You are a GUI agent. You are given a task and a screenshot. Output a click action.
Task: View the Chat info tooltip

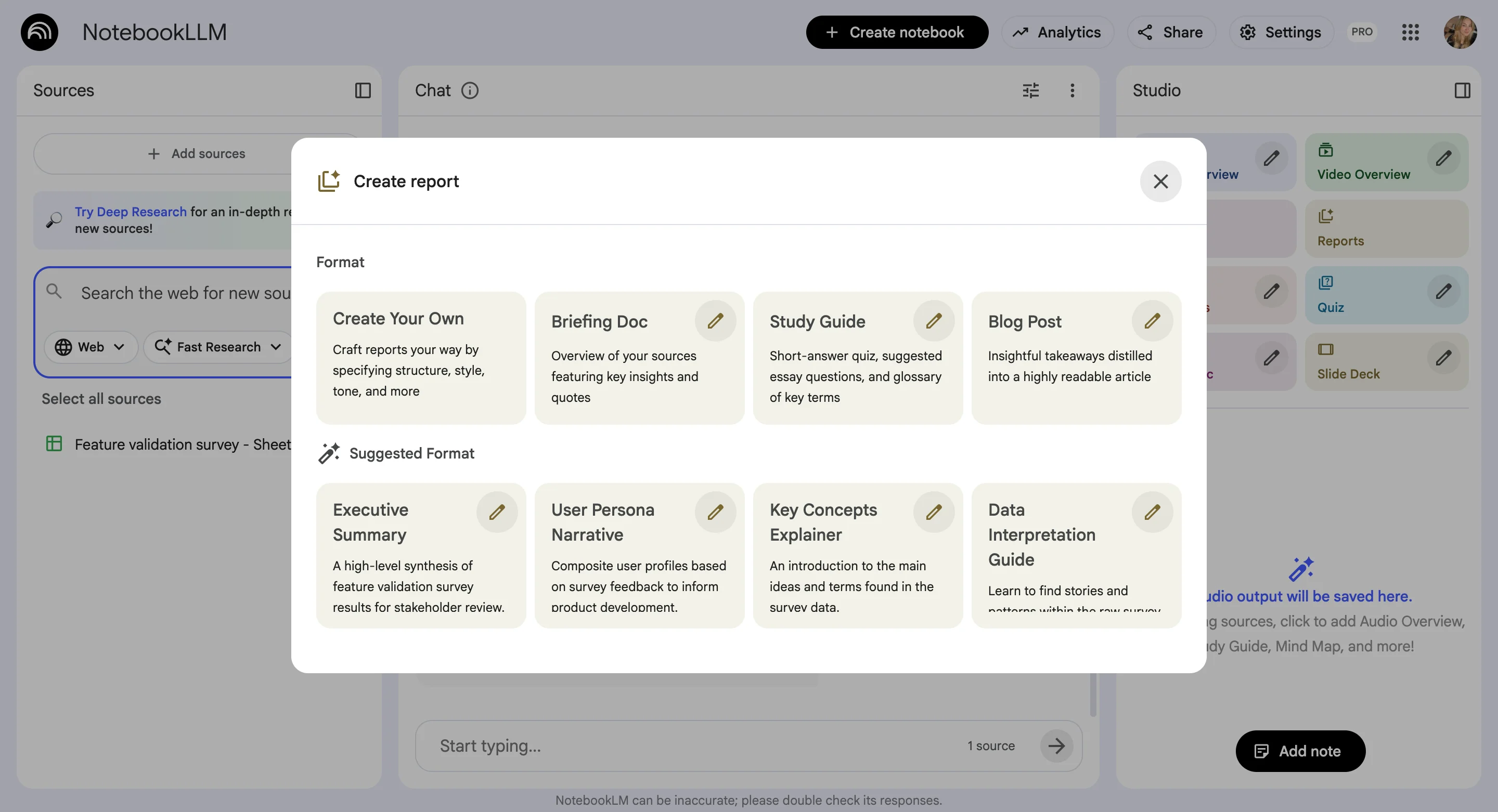click(x=470, y=90)
